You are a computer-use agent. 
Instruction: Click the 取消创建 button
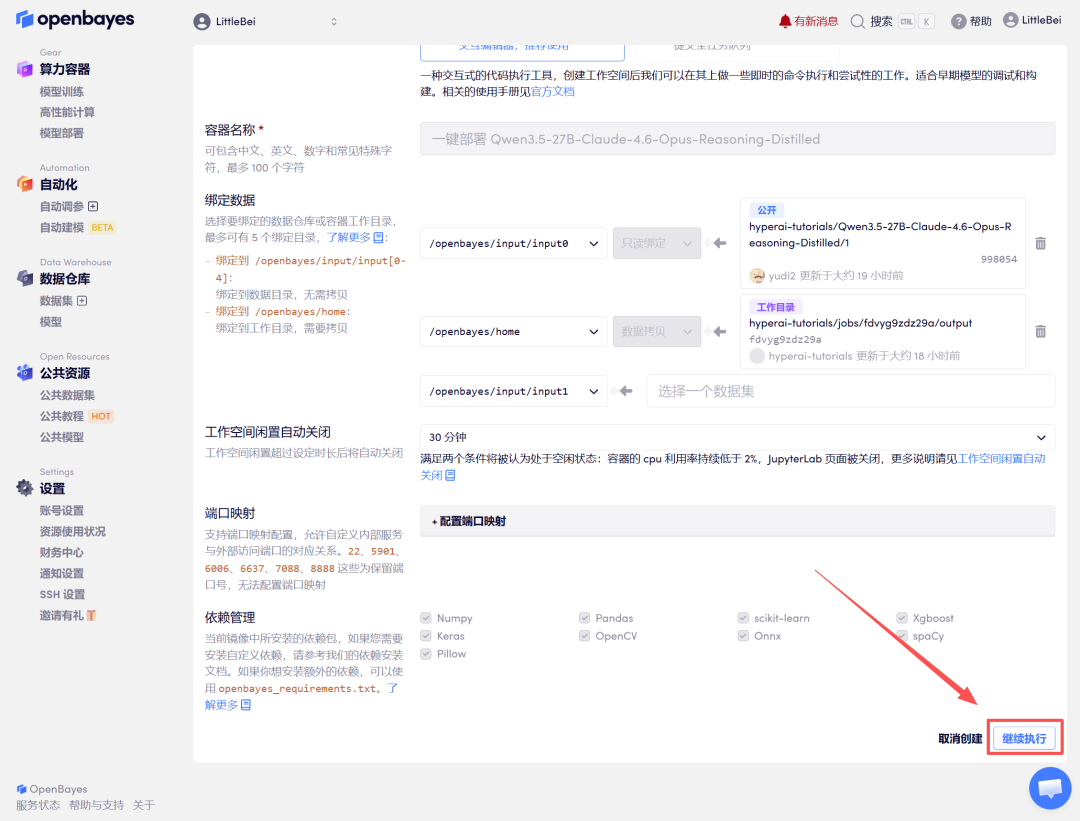pos(960,738)
